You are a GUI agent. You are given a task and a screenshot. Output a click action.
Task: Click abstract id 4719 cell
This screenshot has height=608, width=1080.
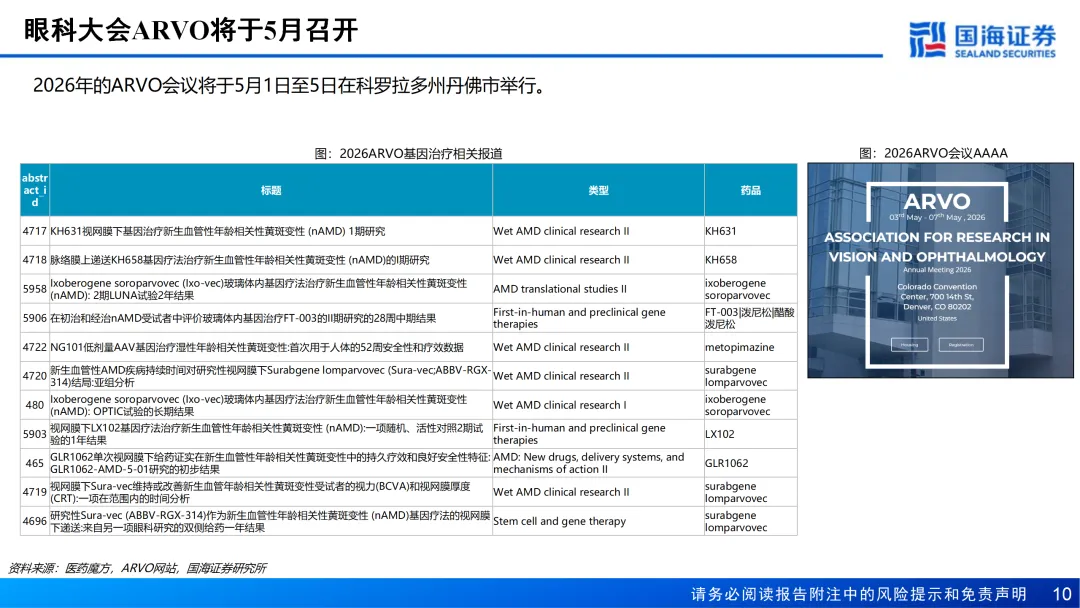click(x=35, y=492)
